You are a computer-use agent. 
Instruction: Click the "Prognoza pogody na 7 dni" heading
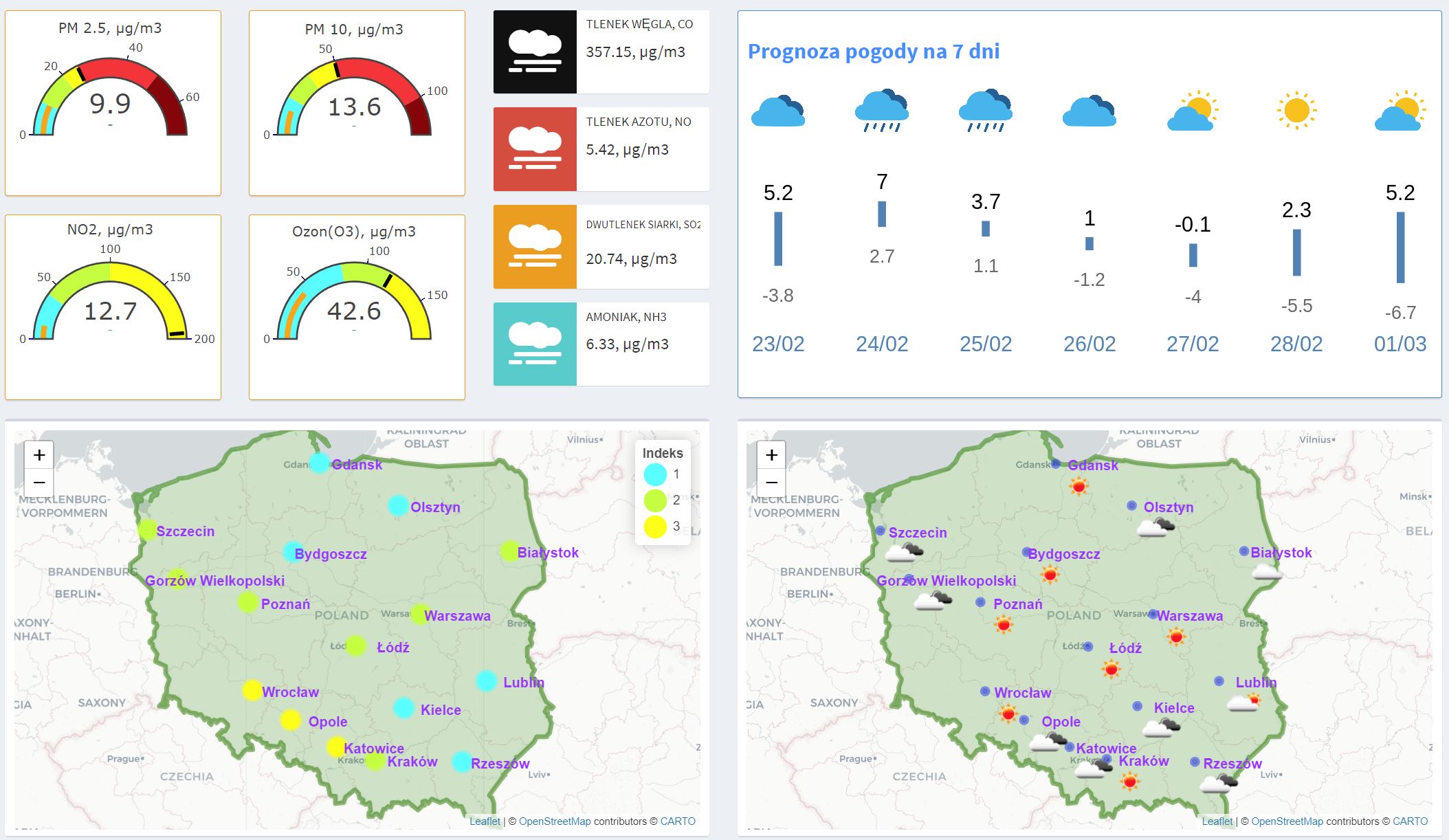874,52
